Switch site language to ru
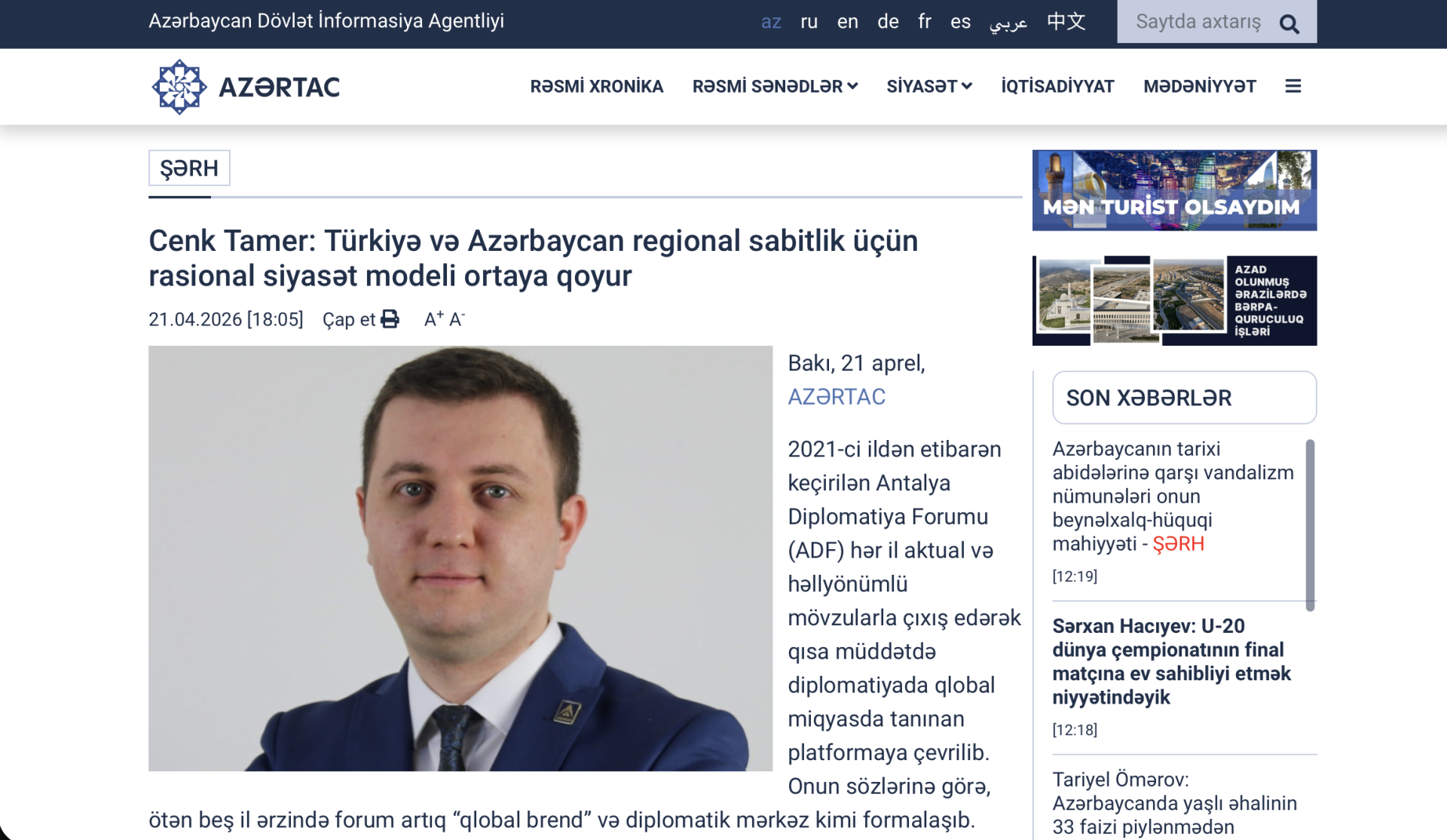This screenshot has width=1447, height=840. tap(809, 22)
